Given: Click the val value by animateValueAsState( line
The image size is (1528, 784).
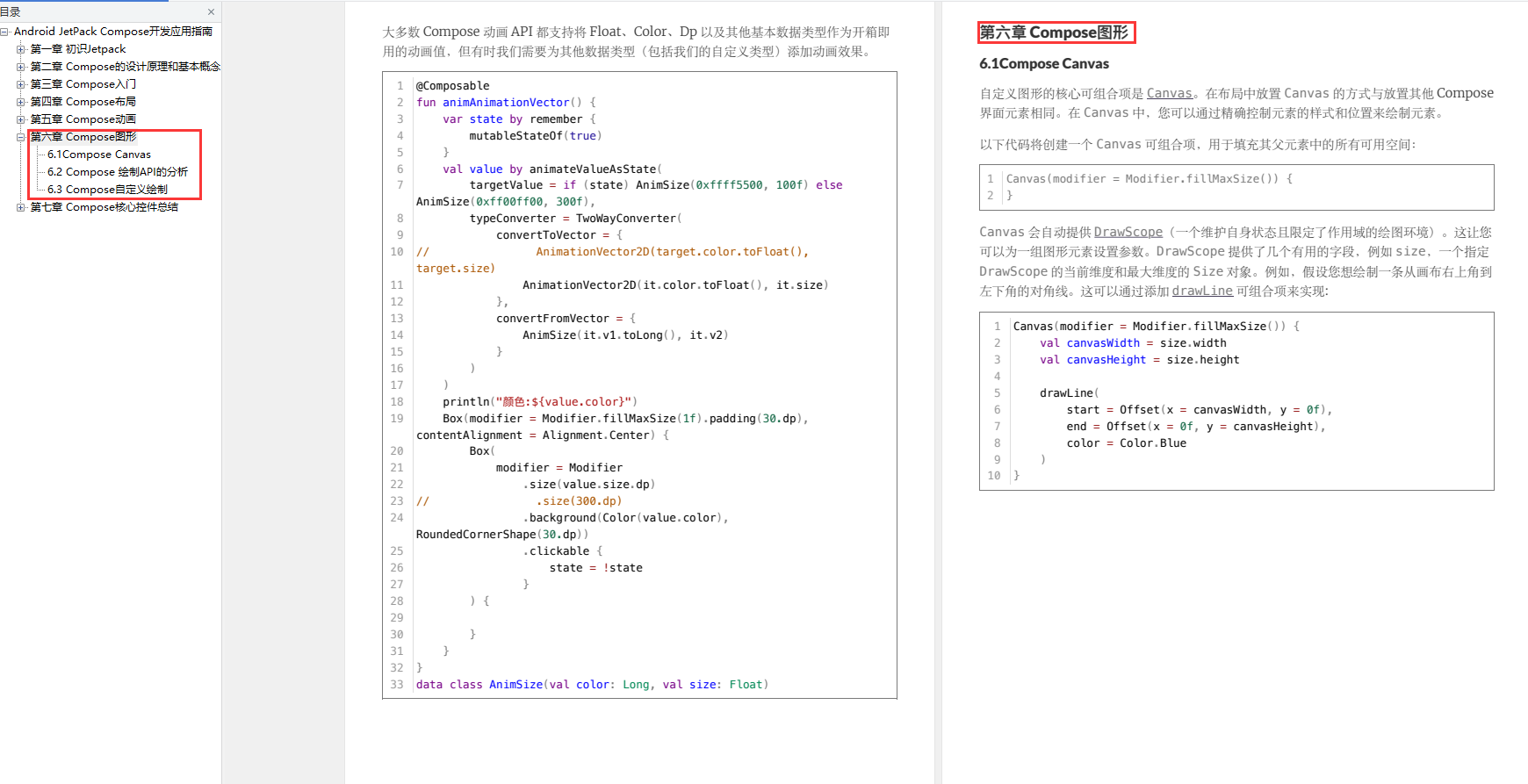Looking at the screenshot, I should (552, 169).
